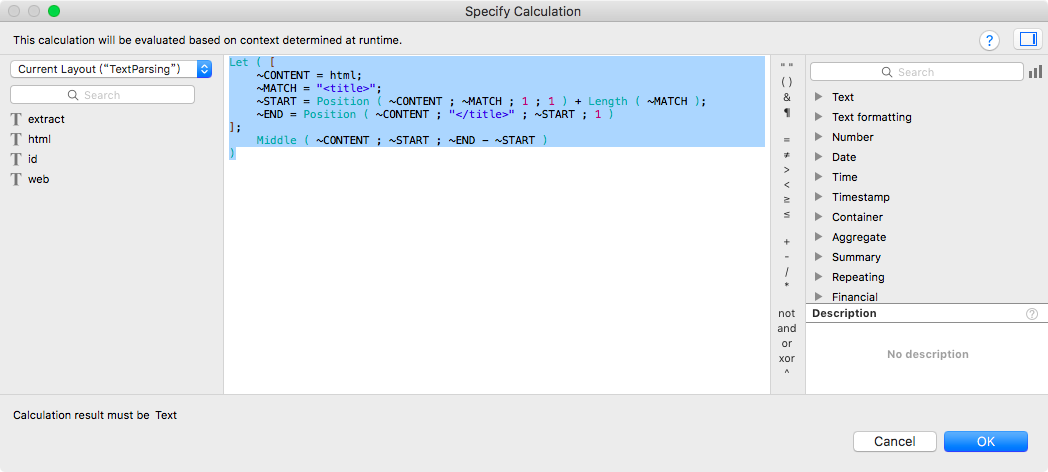Click the text type icon beside web
The width and height of the screenshot is (1048, 472).
16,179
